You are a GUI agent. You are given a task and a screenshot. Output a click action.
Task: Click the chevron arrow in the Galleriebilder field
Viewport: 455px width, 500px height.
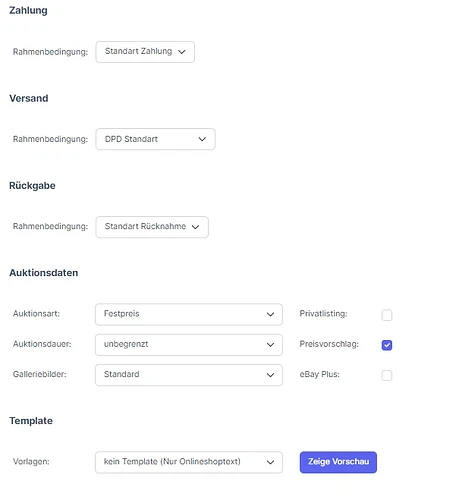pyautogui.click(x=270, y=375)
